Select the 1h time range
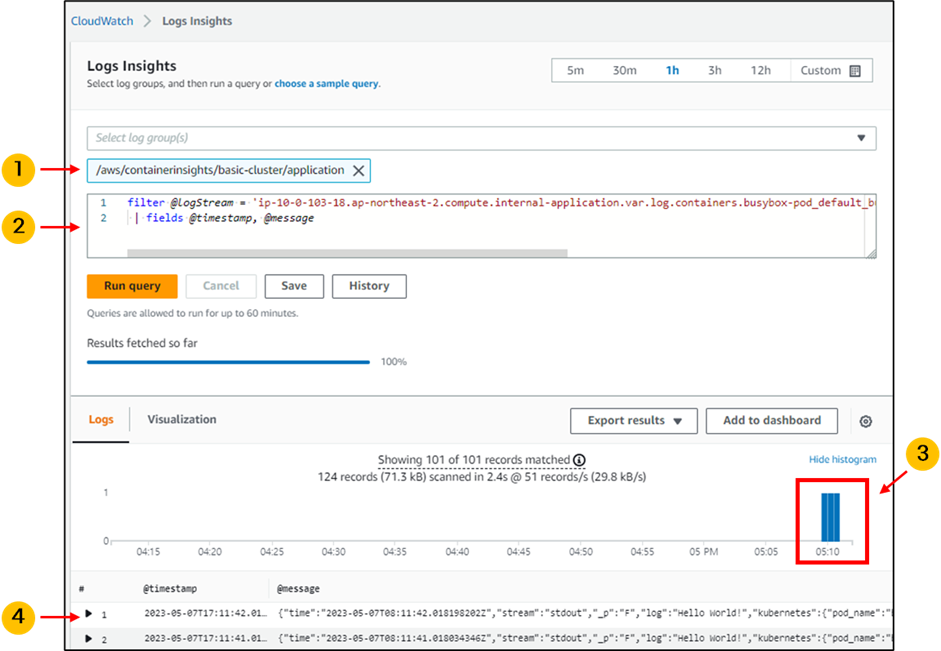Screen dimensions: 941x651 pyautogui.click(x=672, y=70)
